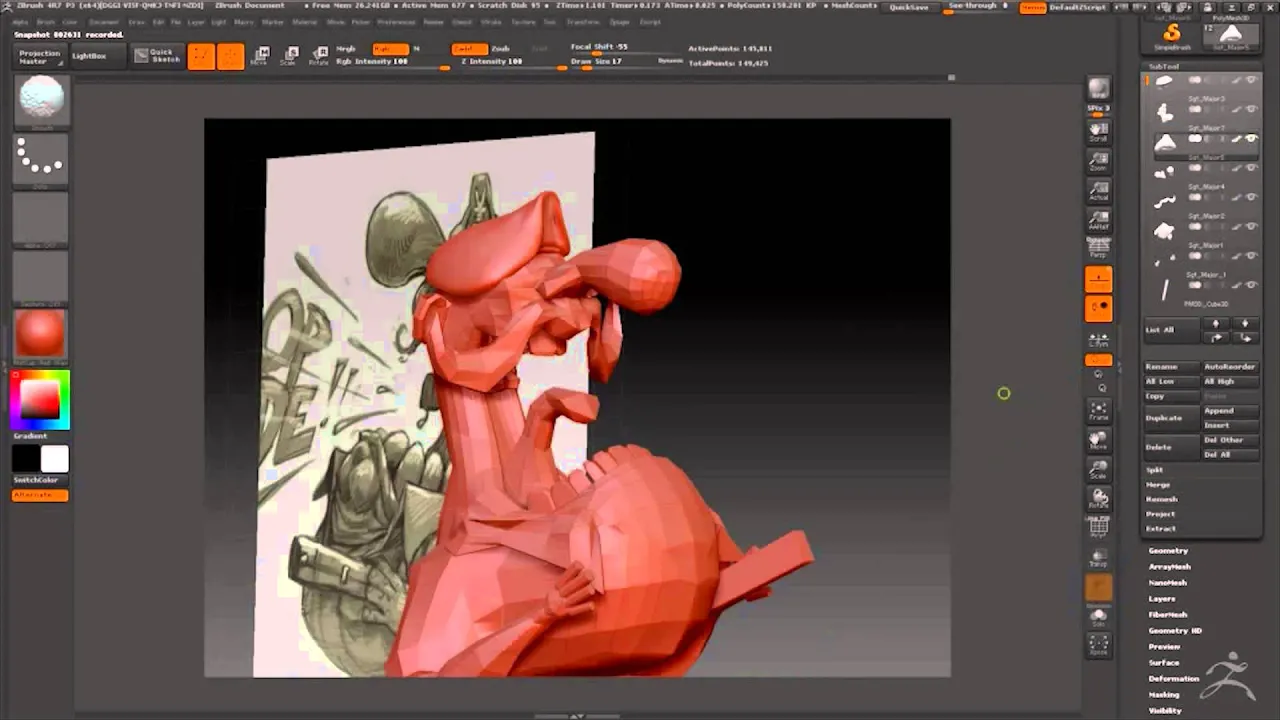Click the Xpose icon
The width and height of the screenshot is (1280, 720).
coord(1098,646)
